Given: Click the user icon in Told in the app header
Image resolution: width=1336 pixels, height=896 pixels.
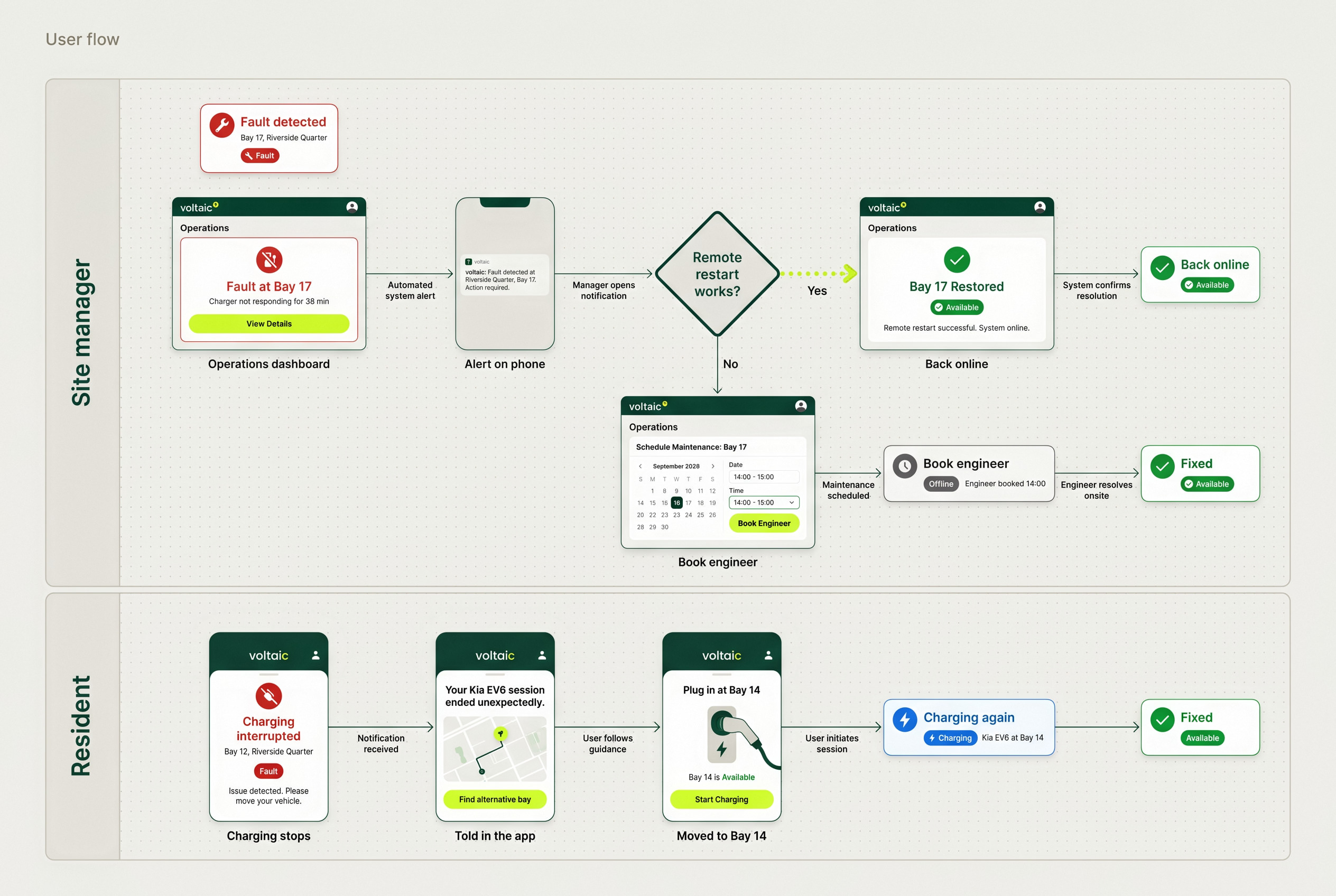Looking at the screenshot, I should (542, 656).
